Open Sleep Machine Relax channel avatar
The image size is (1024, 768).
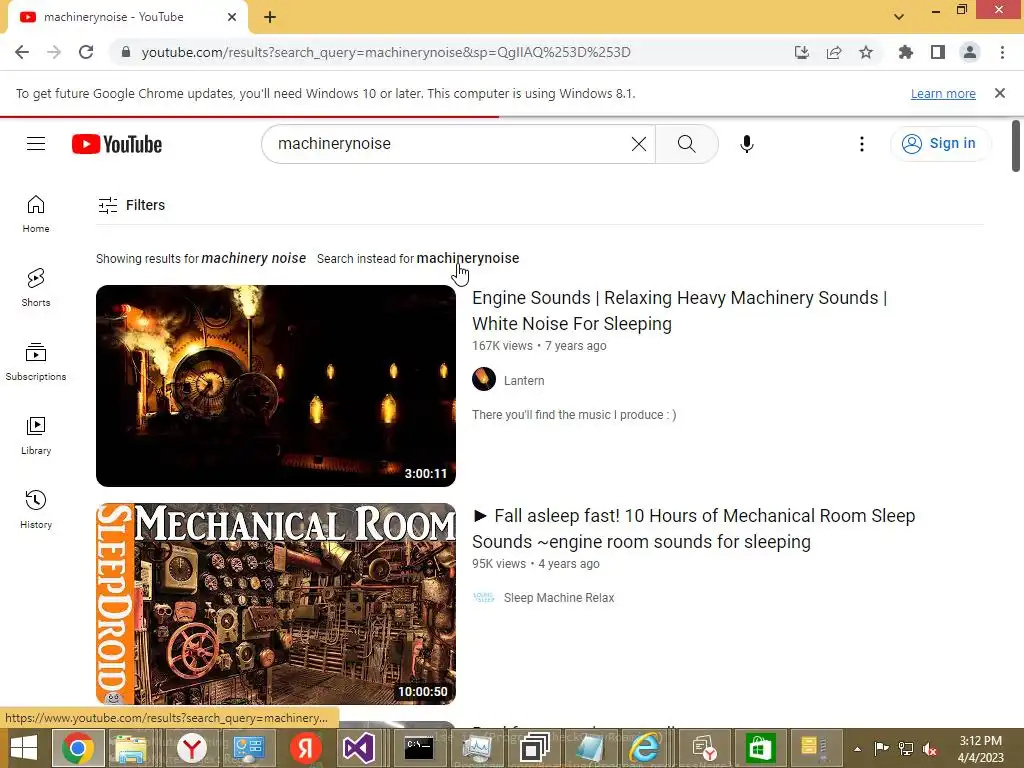pyautogui.click(x=484, y=597)
